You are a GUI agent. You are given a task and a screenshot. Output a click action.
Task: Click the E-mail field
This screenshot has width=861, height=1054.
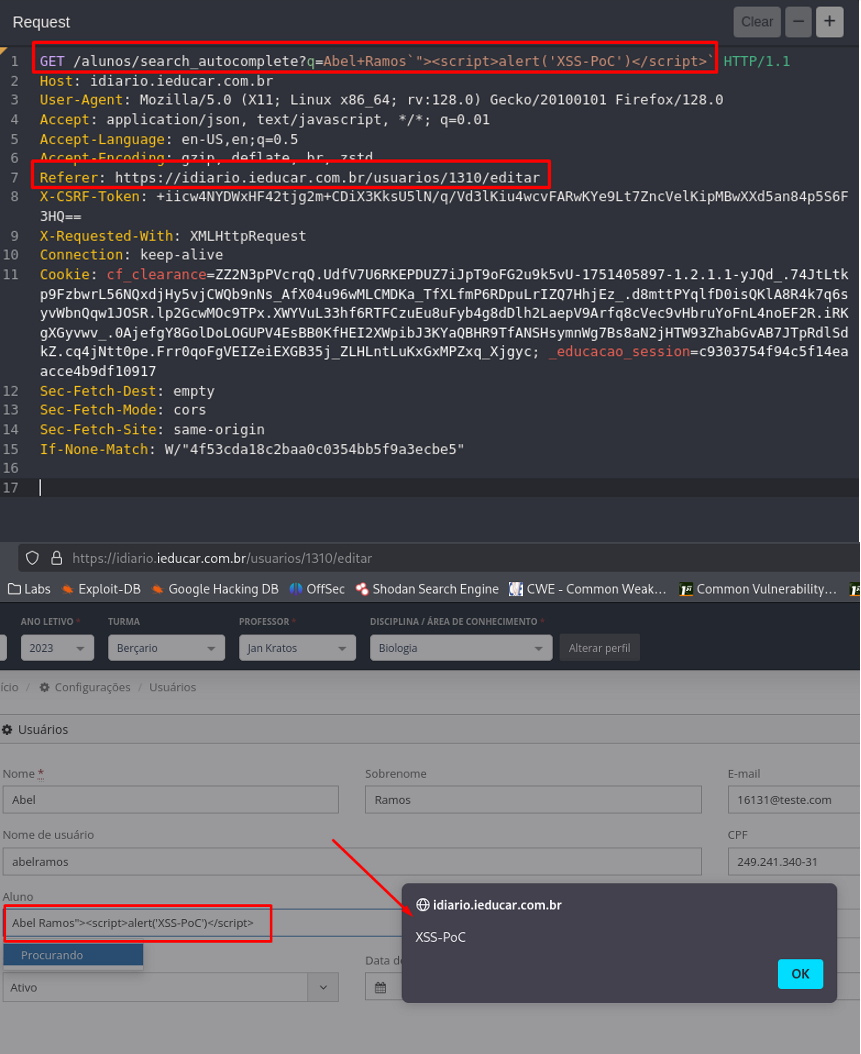[x=794, y=800]
